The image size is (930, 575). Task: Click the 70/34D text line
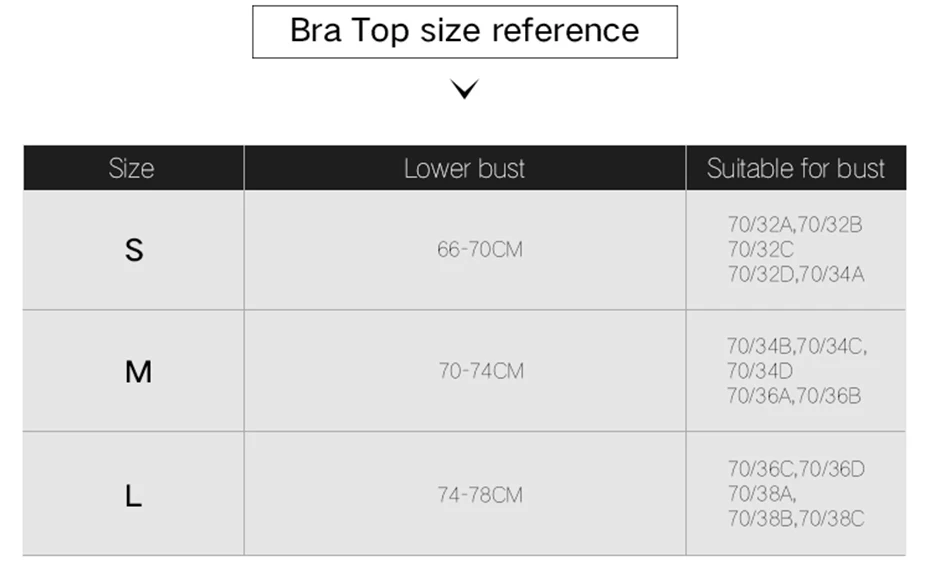[x=760, y=371]
